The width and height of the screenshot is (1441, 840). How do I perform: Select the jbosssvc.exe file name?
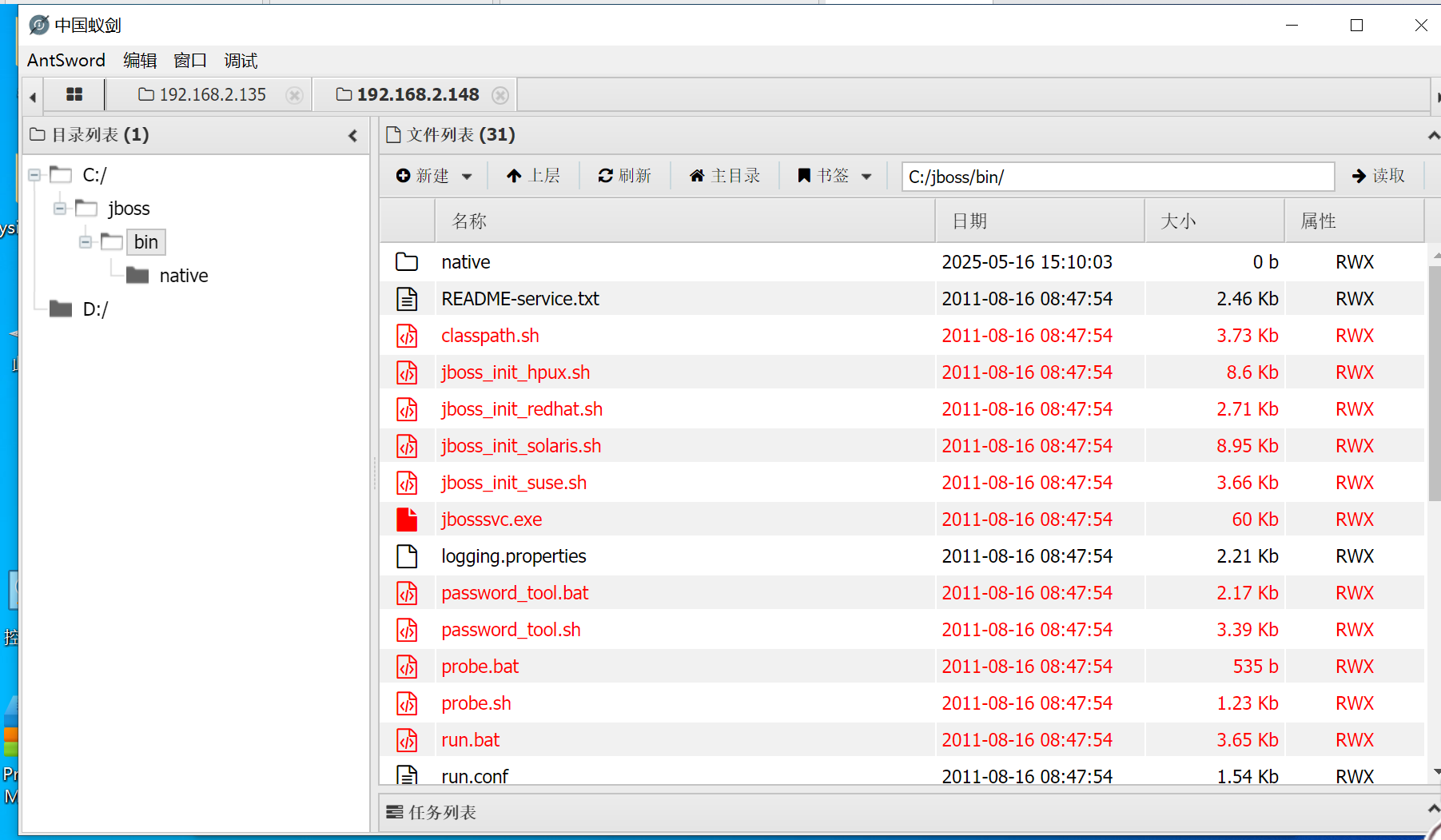(492, 520)
